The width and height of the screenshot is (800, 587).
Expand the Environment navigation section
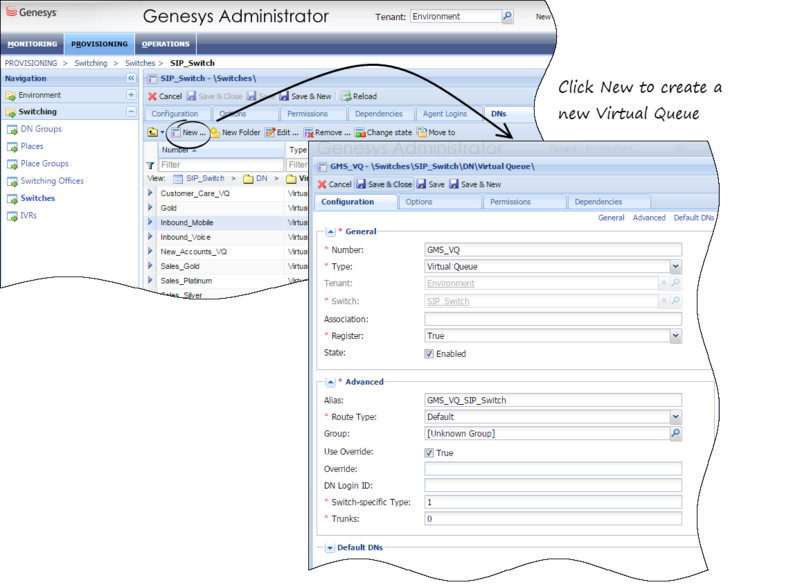131,95
